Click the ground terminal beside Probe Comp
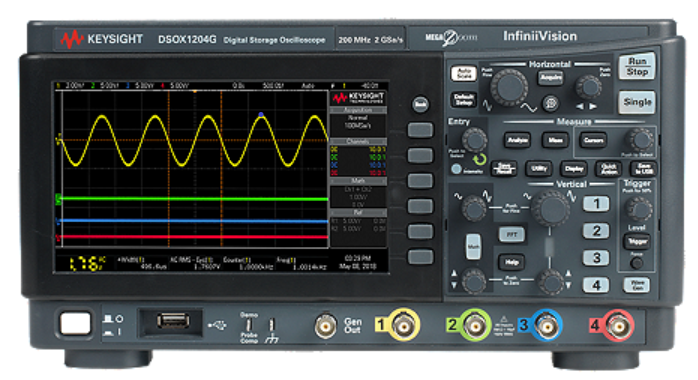 pos(272,325)
